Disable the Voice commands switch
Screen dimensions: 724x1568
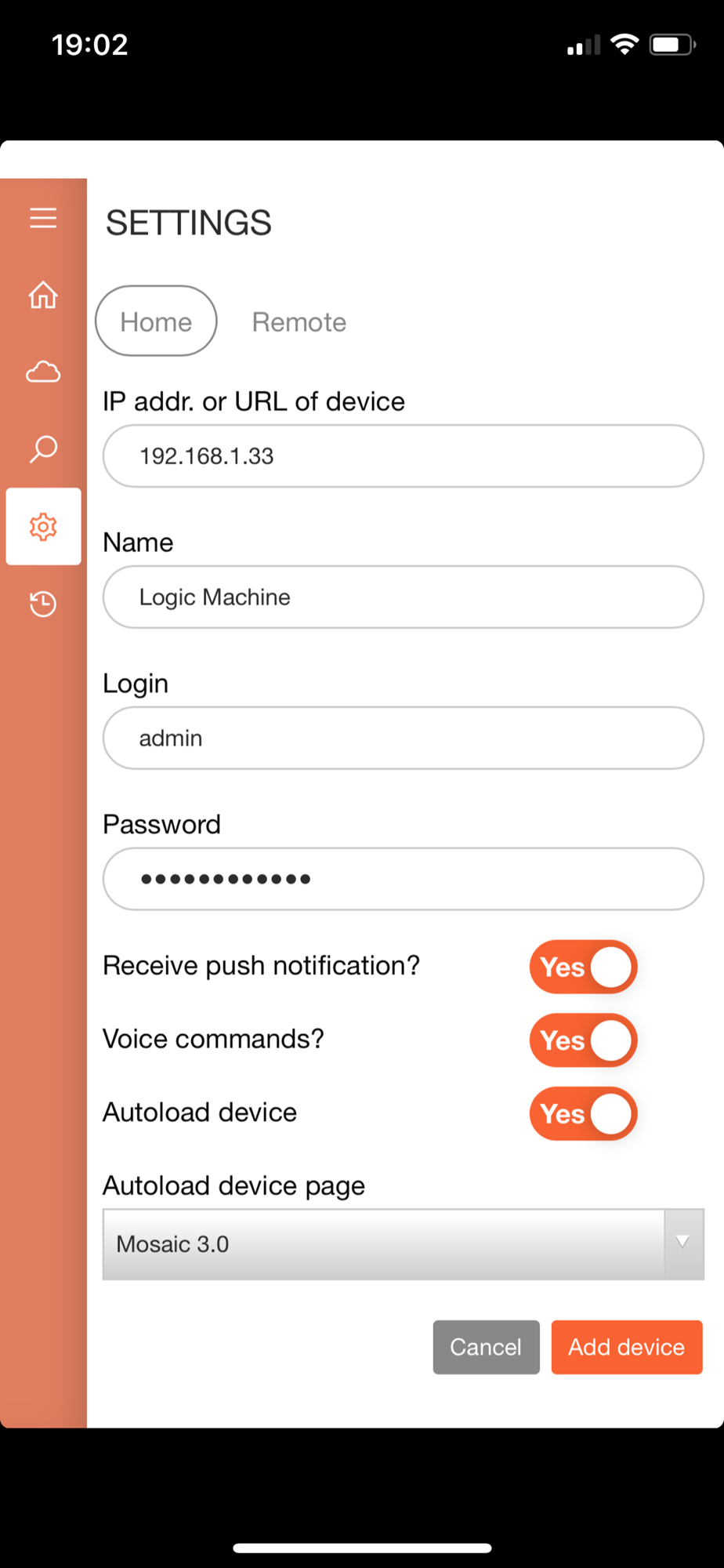coord(583,1040)
